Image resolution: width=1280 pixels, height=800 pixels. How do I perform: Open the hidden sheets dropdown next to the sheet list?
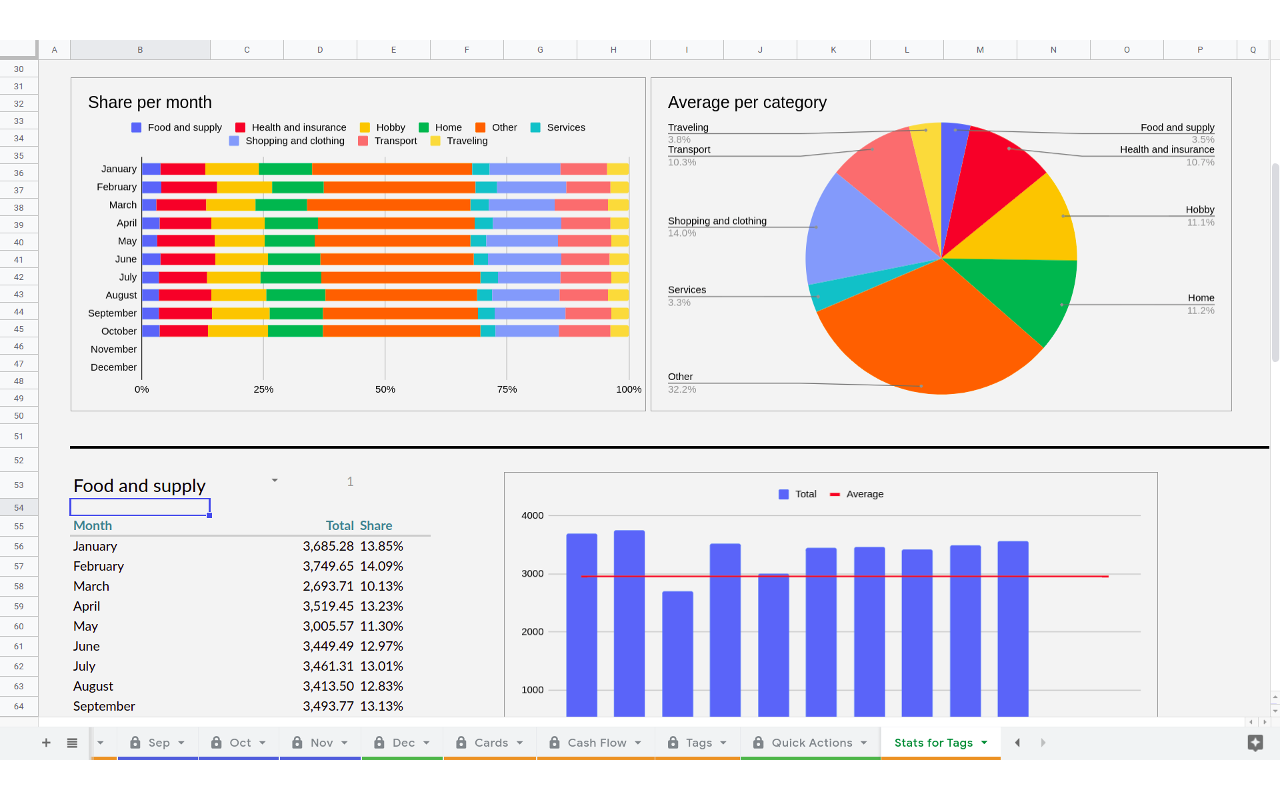(x=99, y=742)
